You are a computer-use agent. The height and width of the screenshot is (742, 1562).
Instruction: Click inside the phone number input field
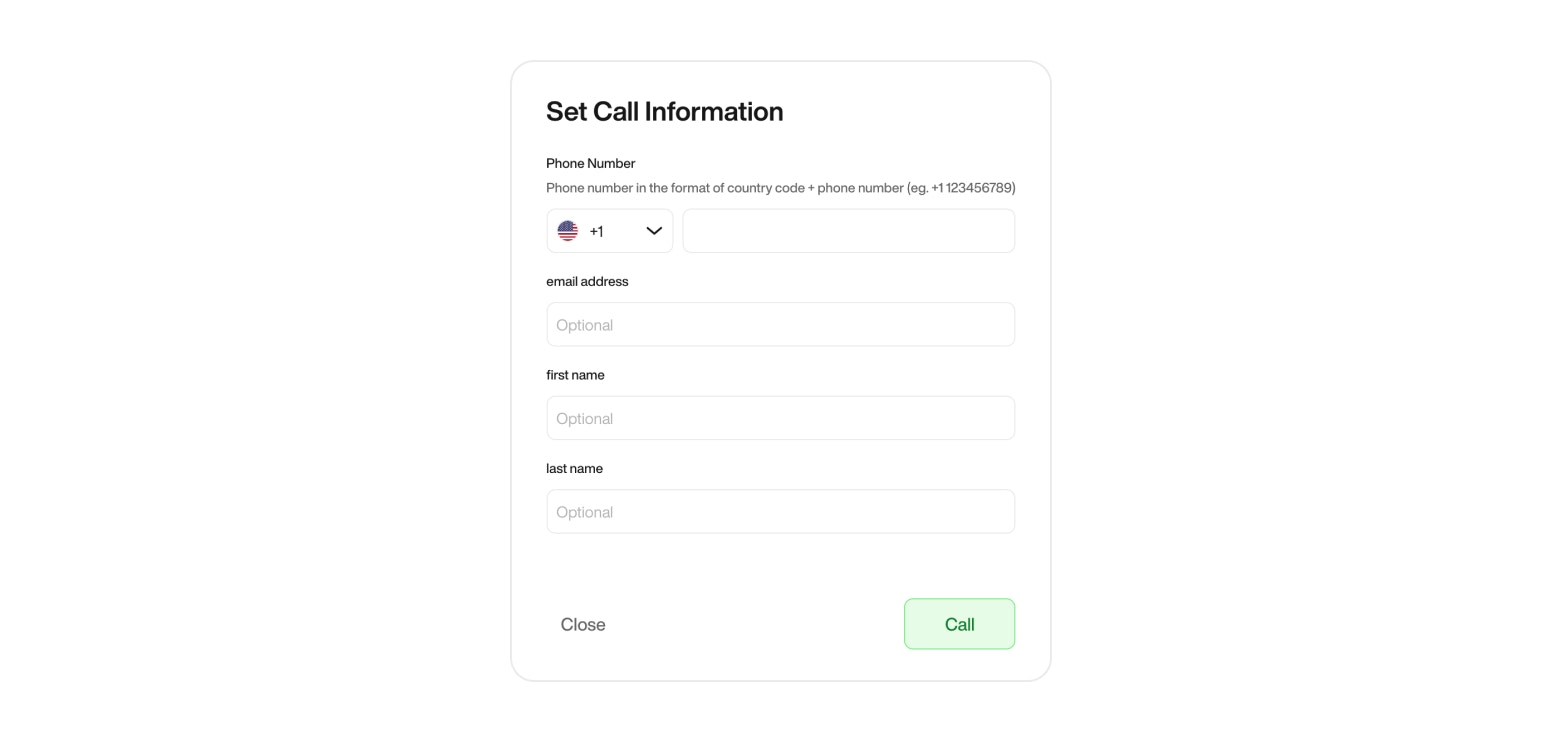(848, 231)
